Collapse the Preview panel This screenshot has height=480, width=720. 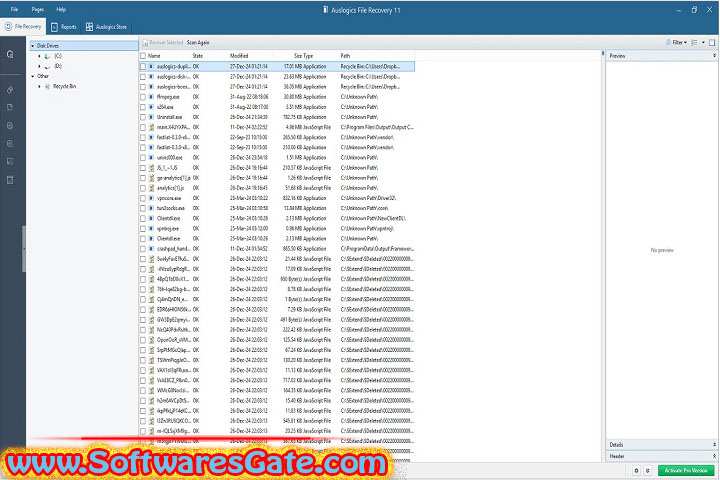click(714, 56)
